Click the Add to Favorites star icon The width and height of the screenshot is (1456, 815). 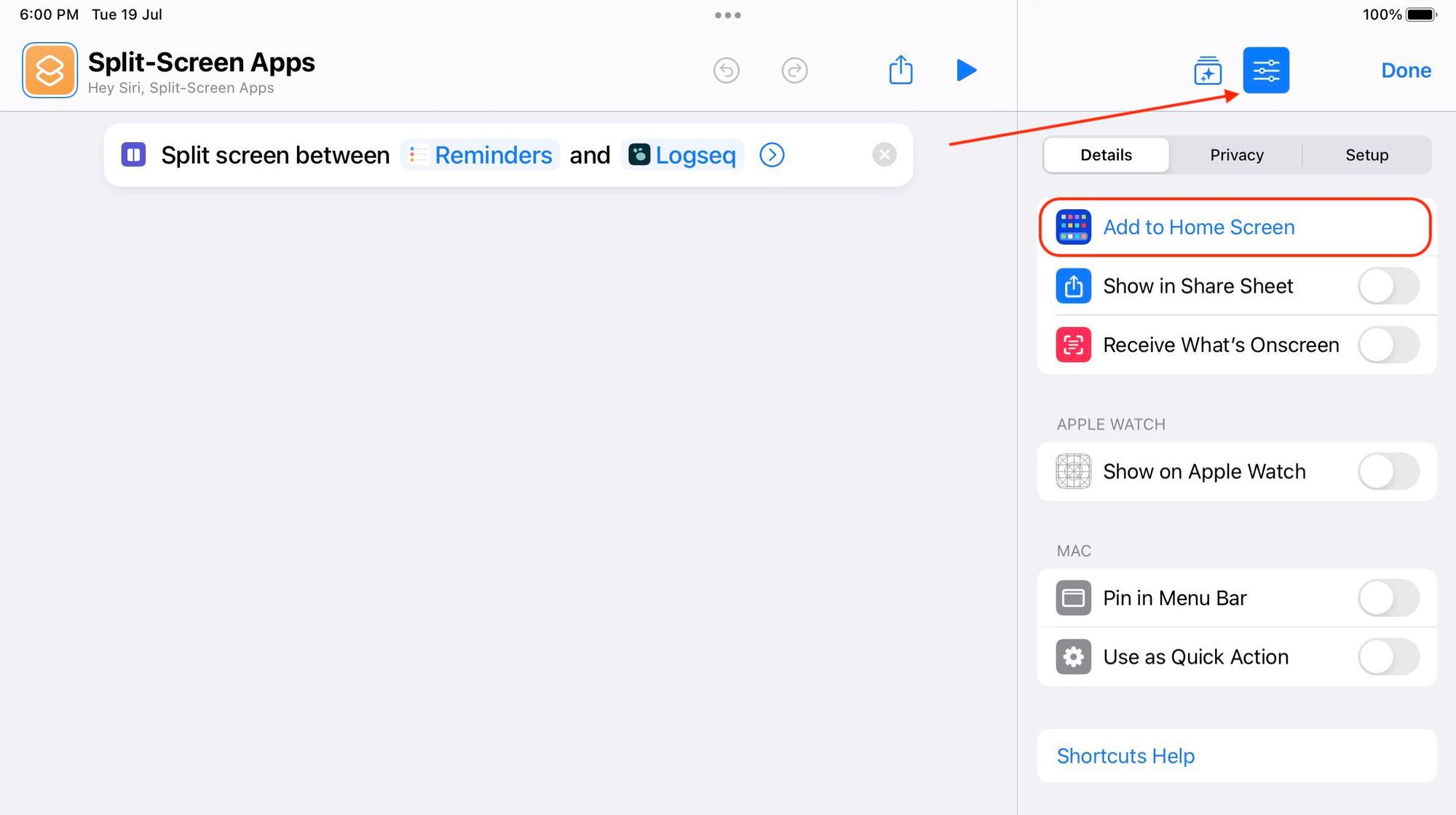[1207, 69]
